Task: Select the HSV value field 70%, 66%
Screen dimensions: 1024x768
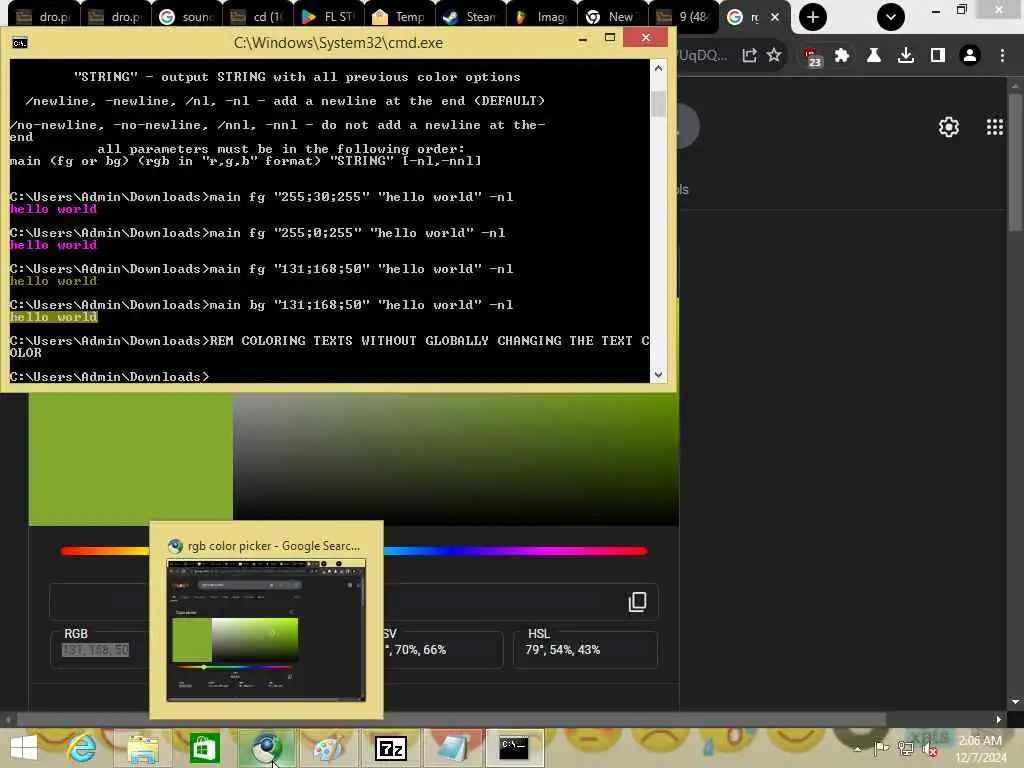Action: (443, 650)
